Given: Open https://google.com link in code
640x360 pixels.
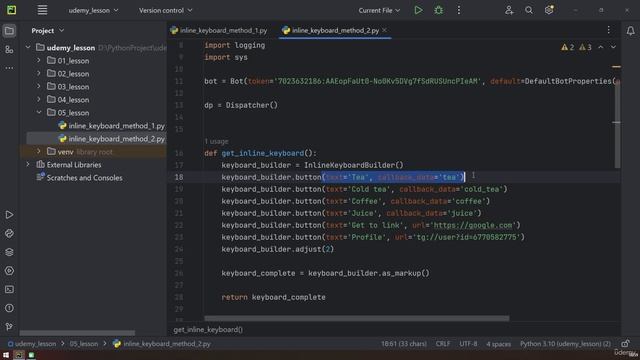Looking at the screenshot, I should [473, 225].
